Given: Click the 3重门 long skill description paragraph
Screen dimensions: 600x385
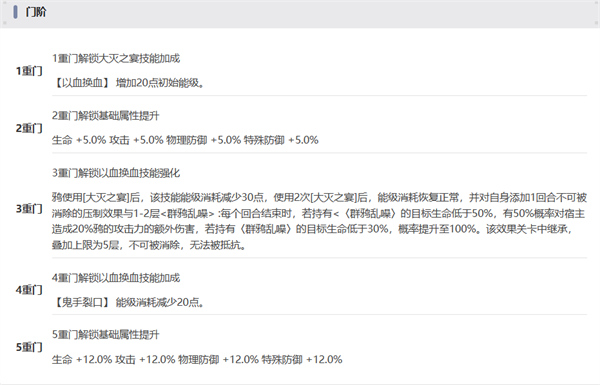Looking at the screenshot, I should click(319, 221).
